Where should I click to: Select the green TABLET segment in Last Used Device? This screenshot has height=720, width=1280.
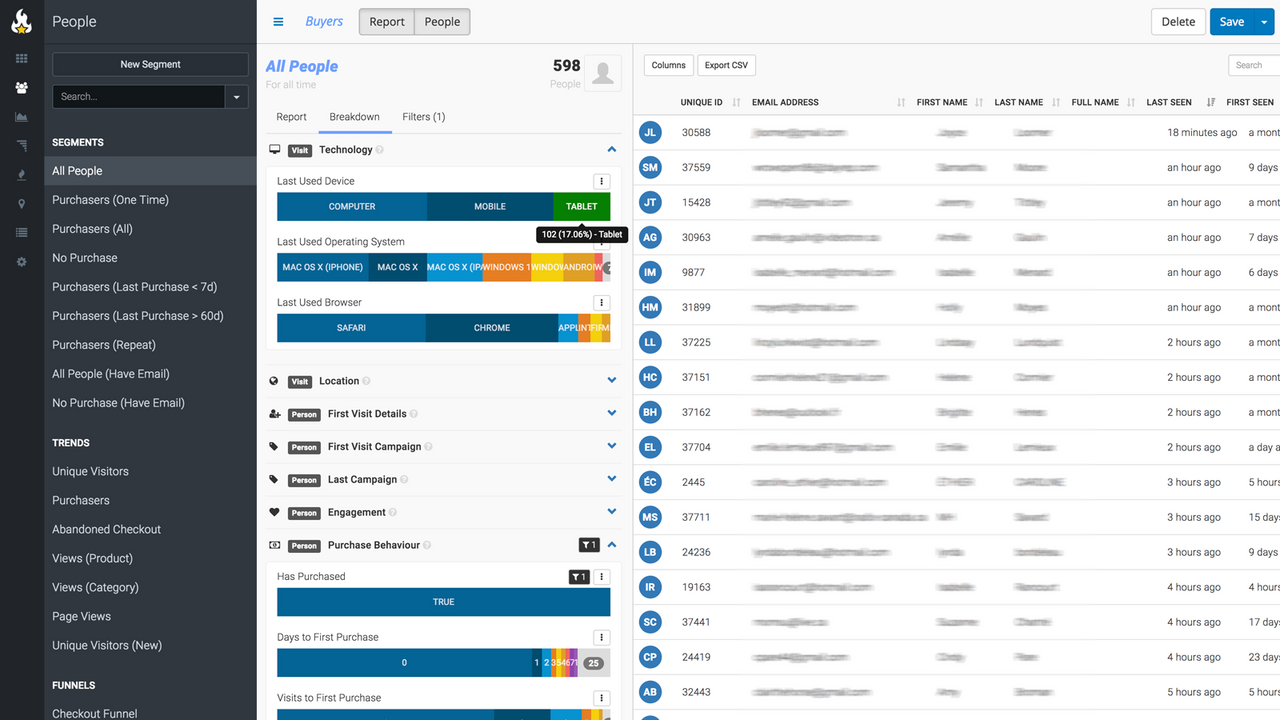click(581, 206)
